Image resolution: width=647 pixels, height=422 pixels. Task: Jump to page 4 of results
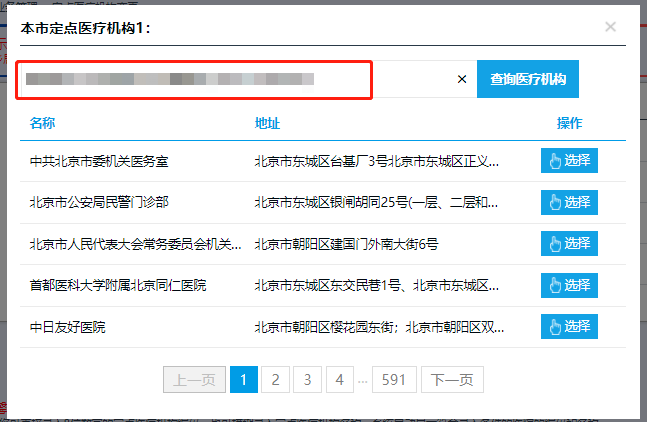tap(340, 380)
